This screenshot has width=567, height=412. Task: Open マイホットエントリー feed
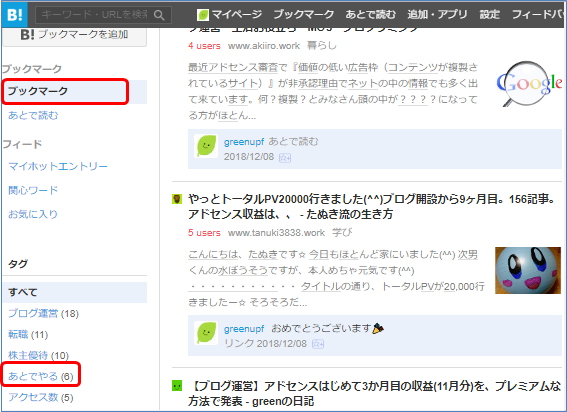point(58,166)
